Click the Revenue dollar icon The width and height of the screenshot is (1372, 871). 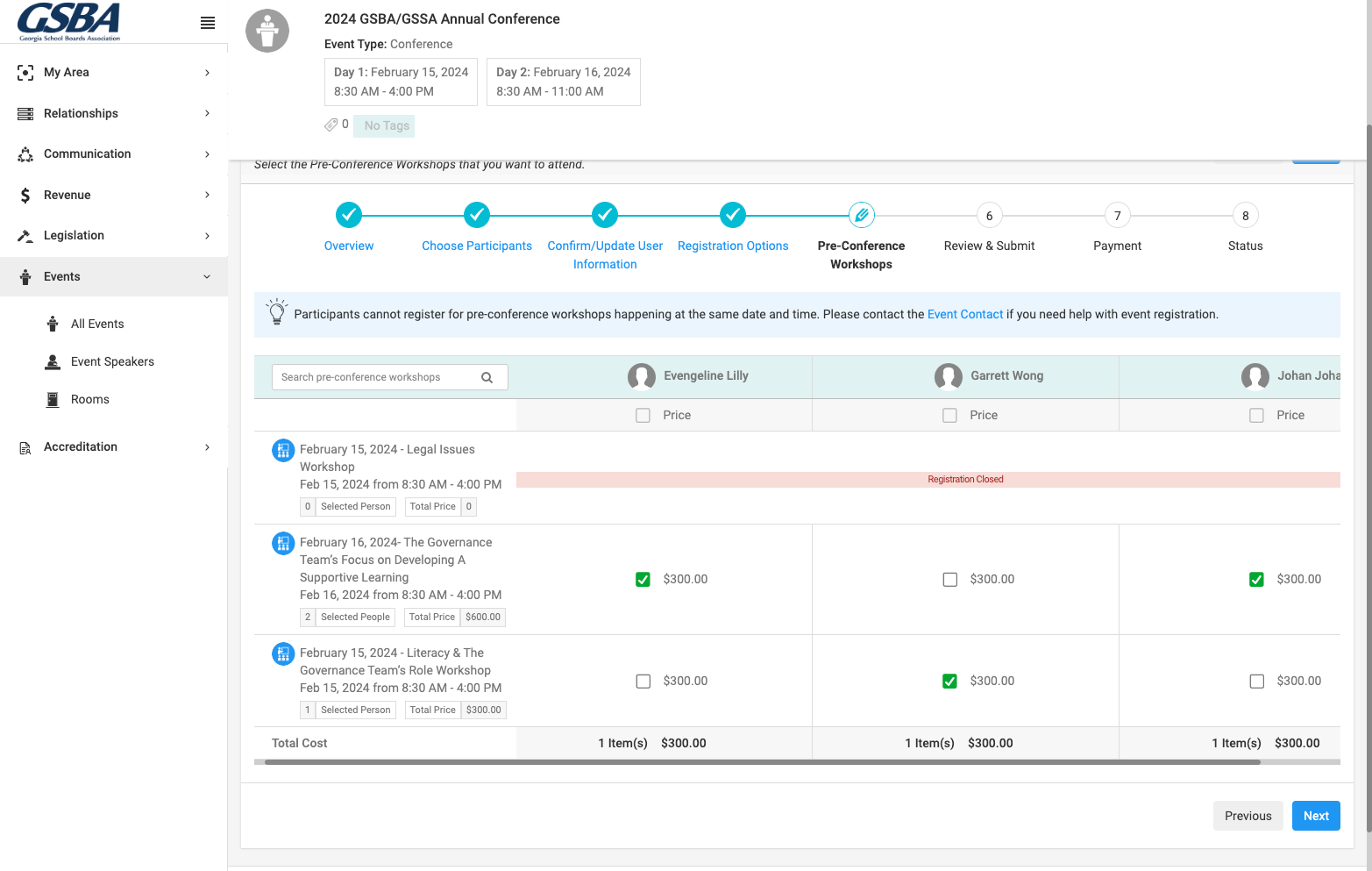[x=25, y=196]
